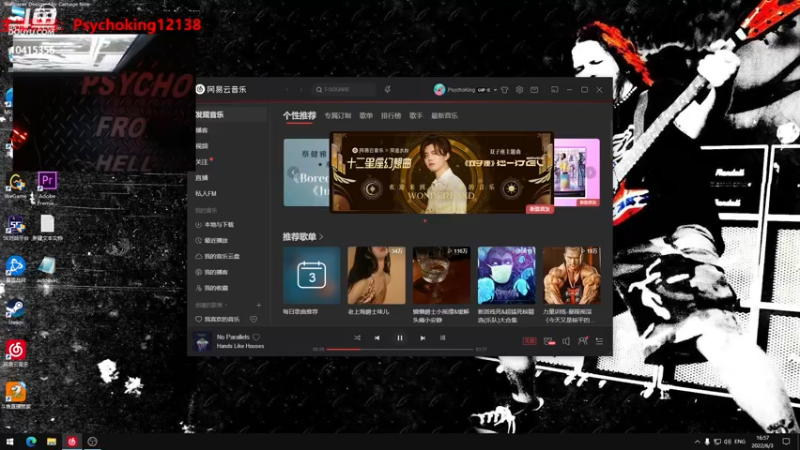This screenshot has width=800, height=450.
Task: Open the 力量训练 bodybuilder playlist cover
Action: click(x=571, y=276)
